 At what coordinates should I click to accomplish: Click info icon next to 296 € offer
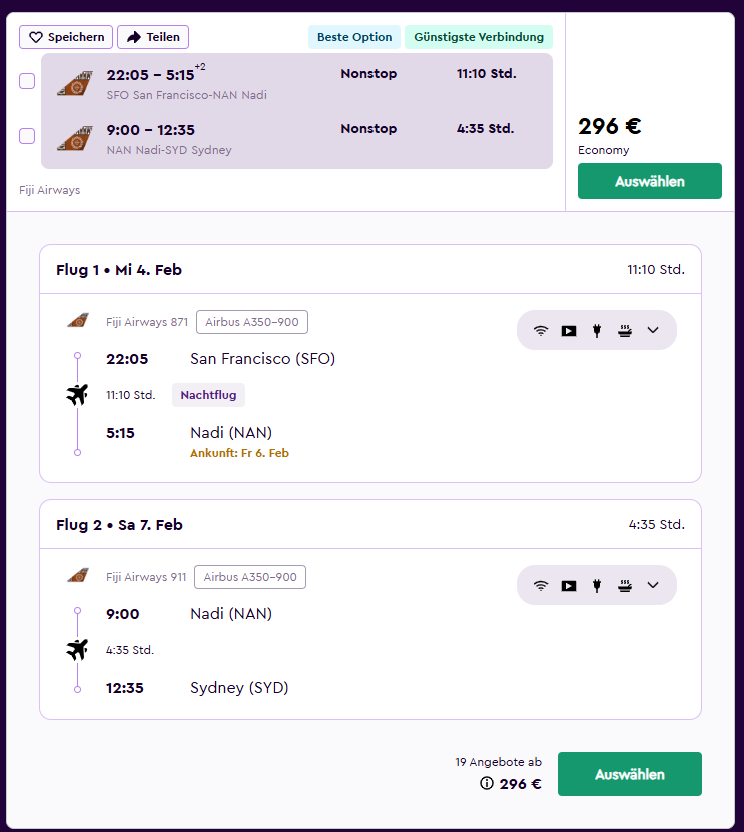tap(487, 783)
